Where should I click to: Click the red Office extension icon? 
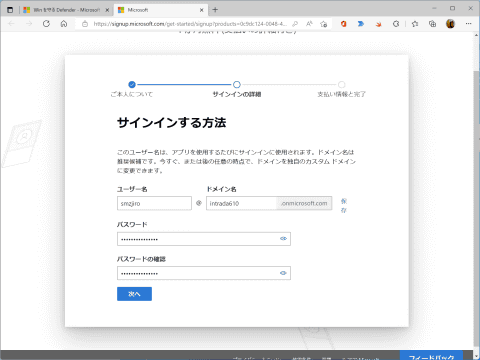[343, 24]
